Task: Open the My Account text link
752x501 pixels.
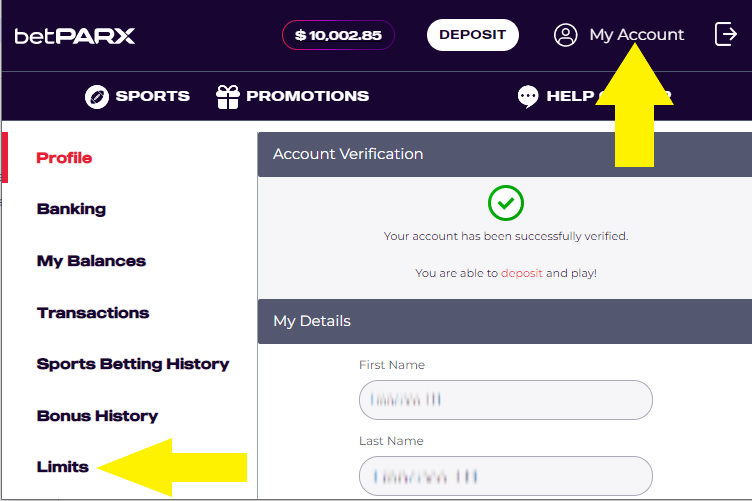Action: (x=636, y=35)
